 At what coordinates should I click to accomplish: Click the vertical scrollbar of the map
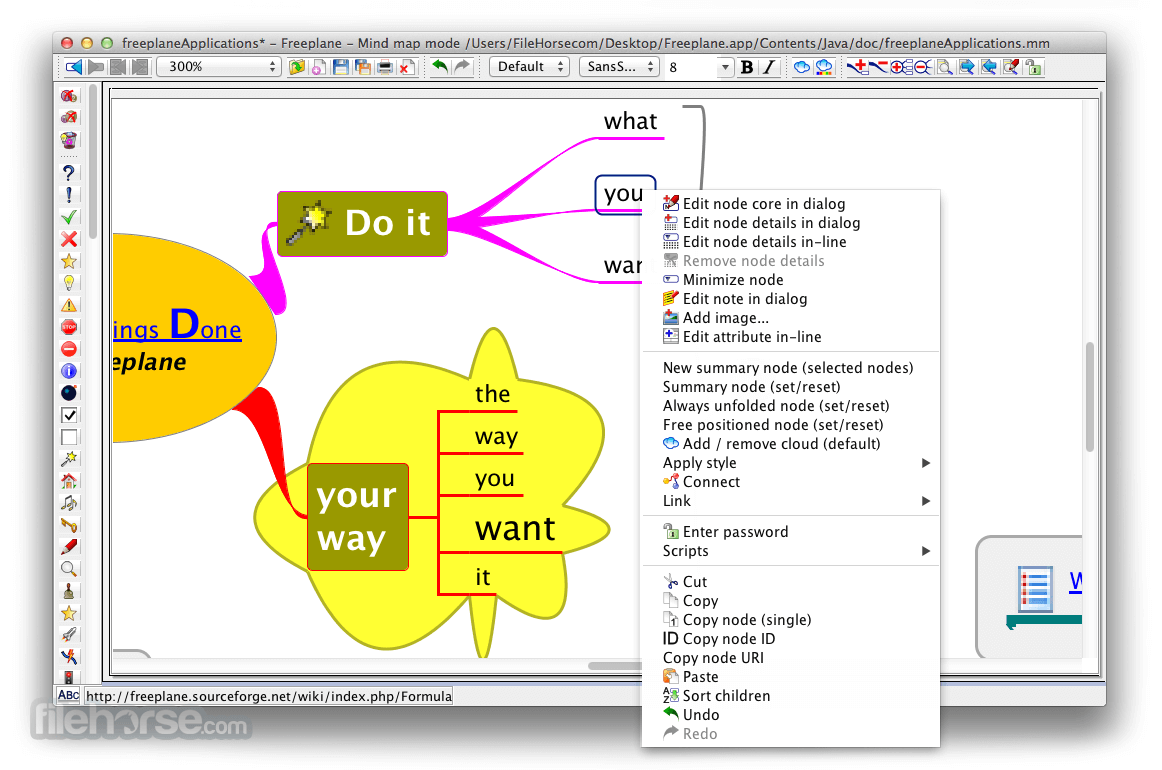point(1089,400)
